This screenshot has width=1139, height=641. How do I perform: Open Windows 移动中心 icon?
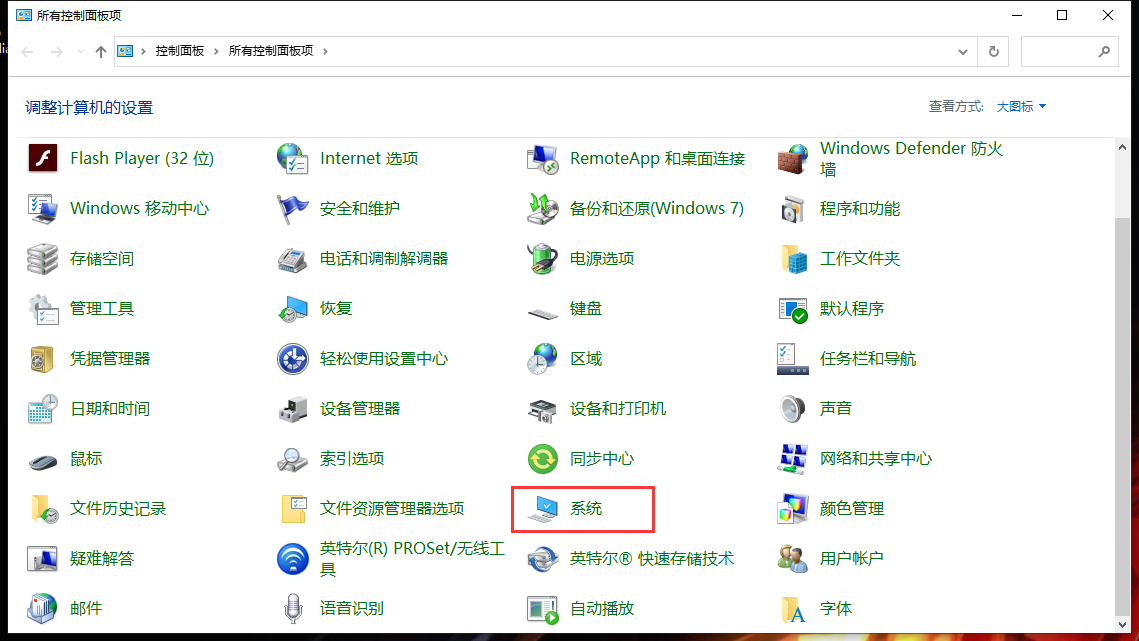(43, 208)
